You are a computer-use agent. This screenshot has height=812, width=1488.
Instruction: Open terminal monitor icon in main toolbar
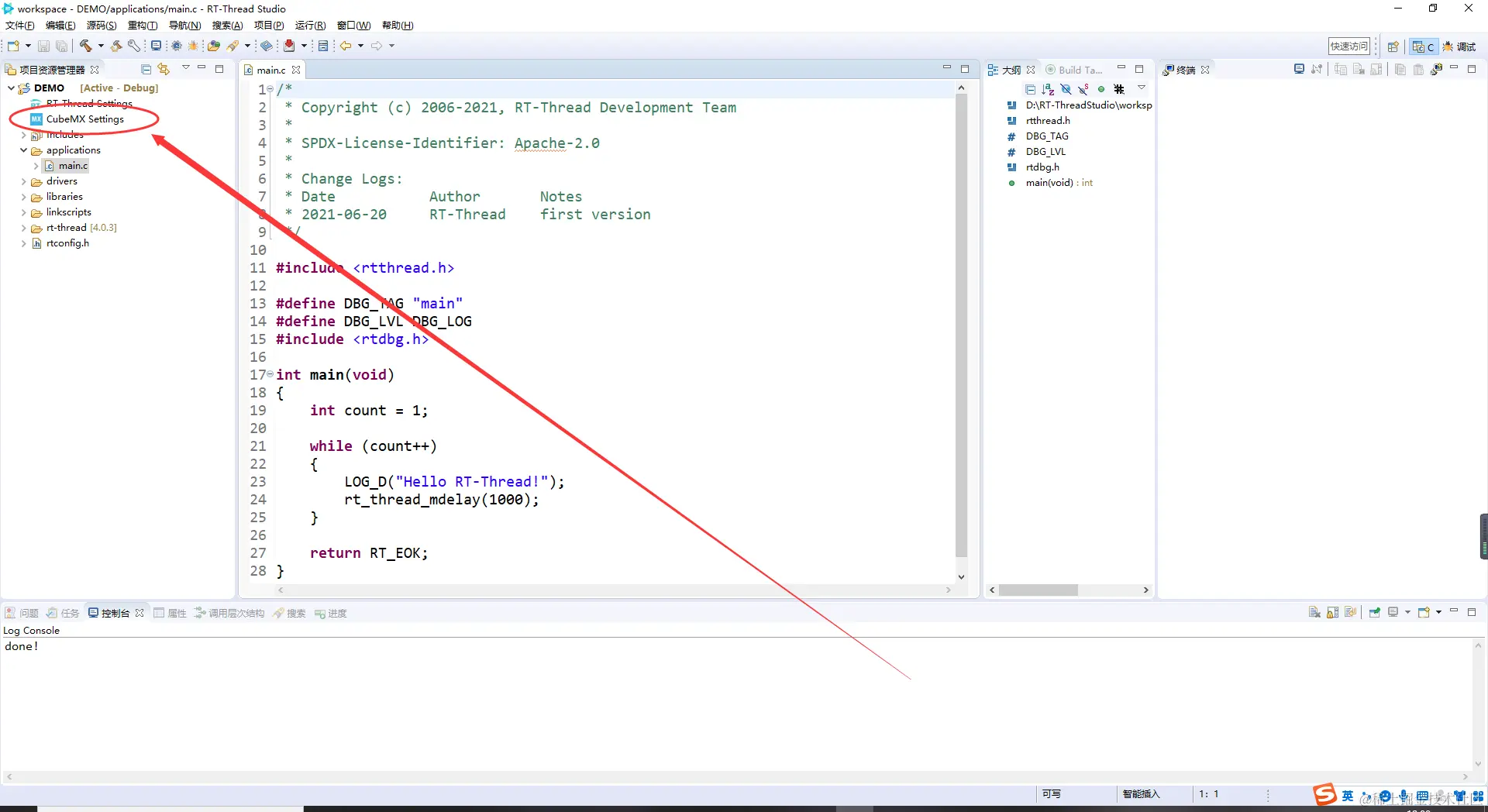pos(157,46)
